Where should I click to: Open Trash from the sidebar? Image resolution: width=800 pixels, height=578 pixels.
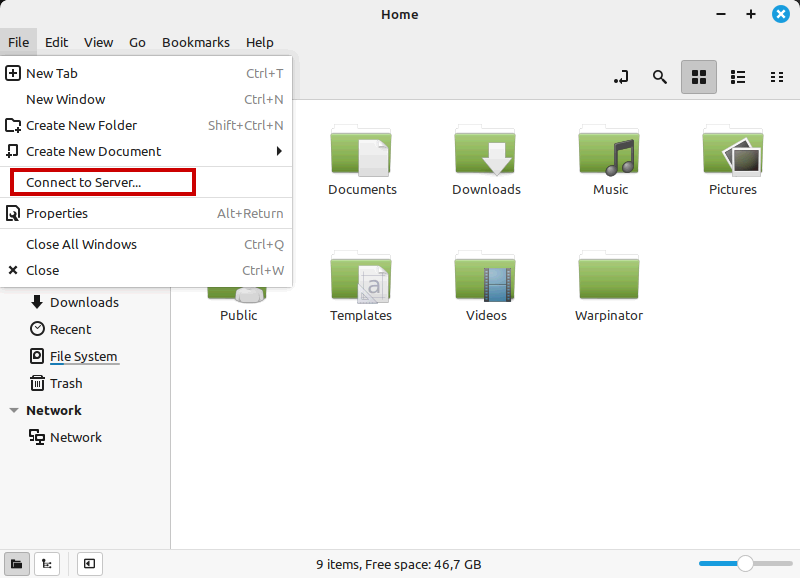click(x=66, y=384)
